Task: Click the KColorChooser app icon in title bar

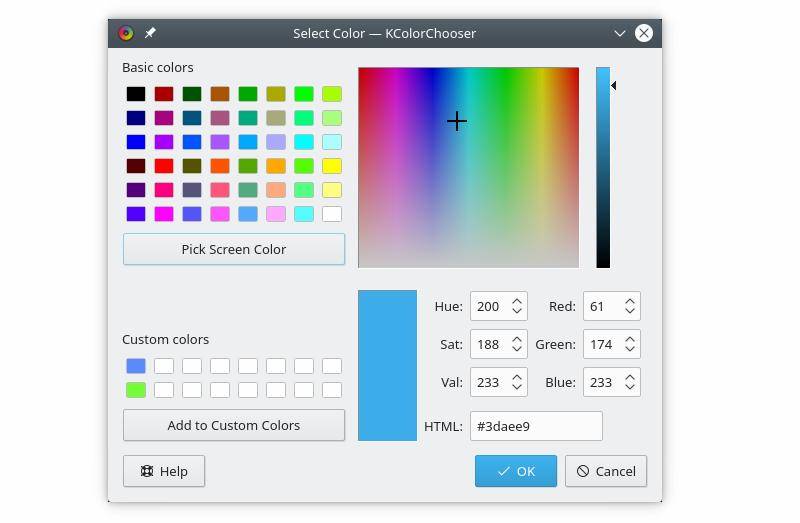Action: click(x=126, y=33)
